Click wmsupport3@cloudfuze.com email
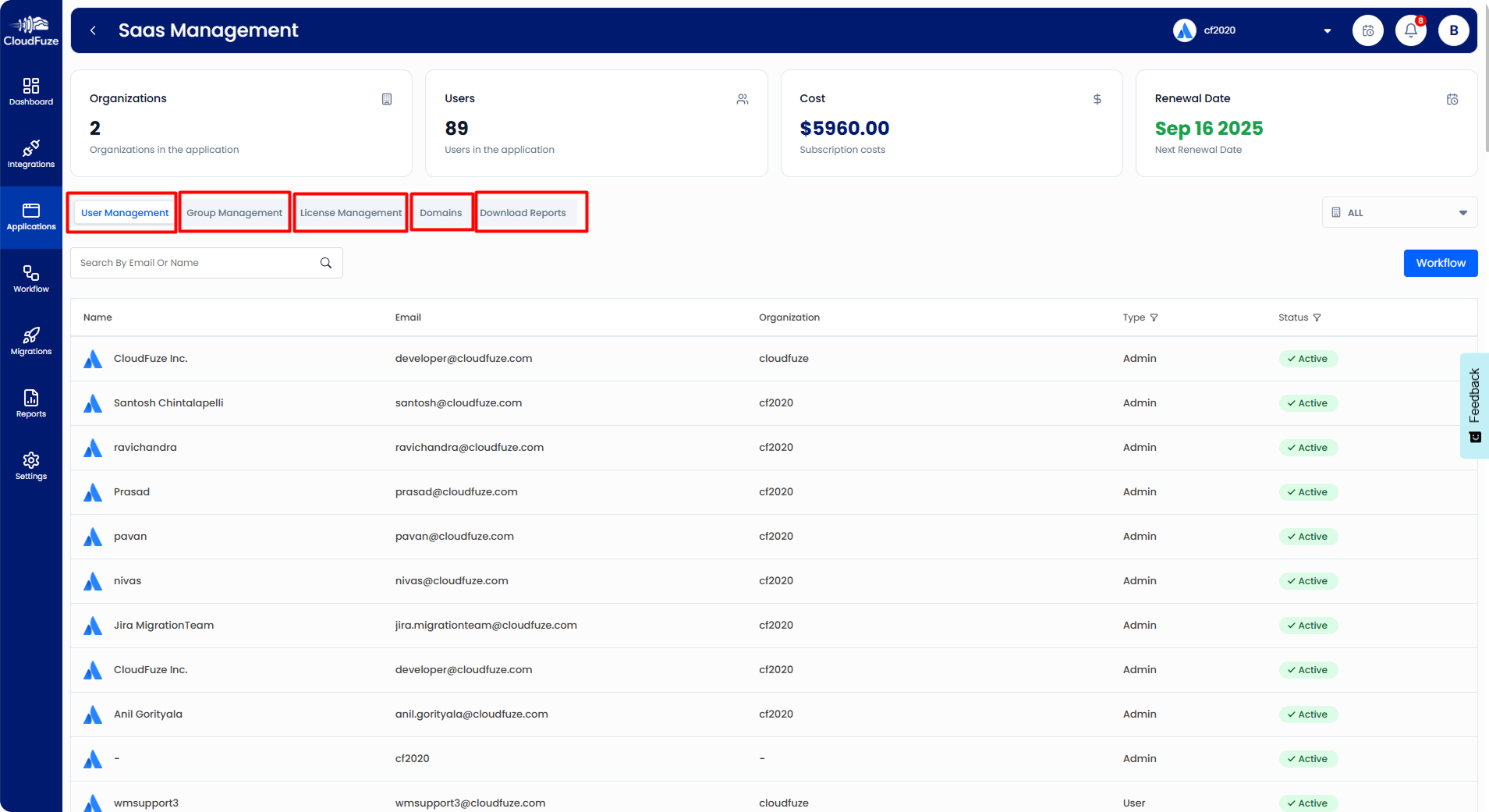The width and height of the screenshot is (1489, 812). [470, 803]
